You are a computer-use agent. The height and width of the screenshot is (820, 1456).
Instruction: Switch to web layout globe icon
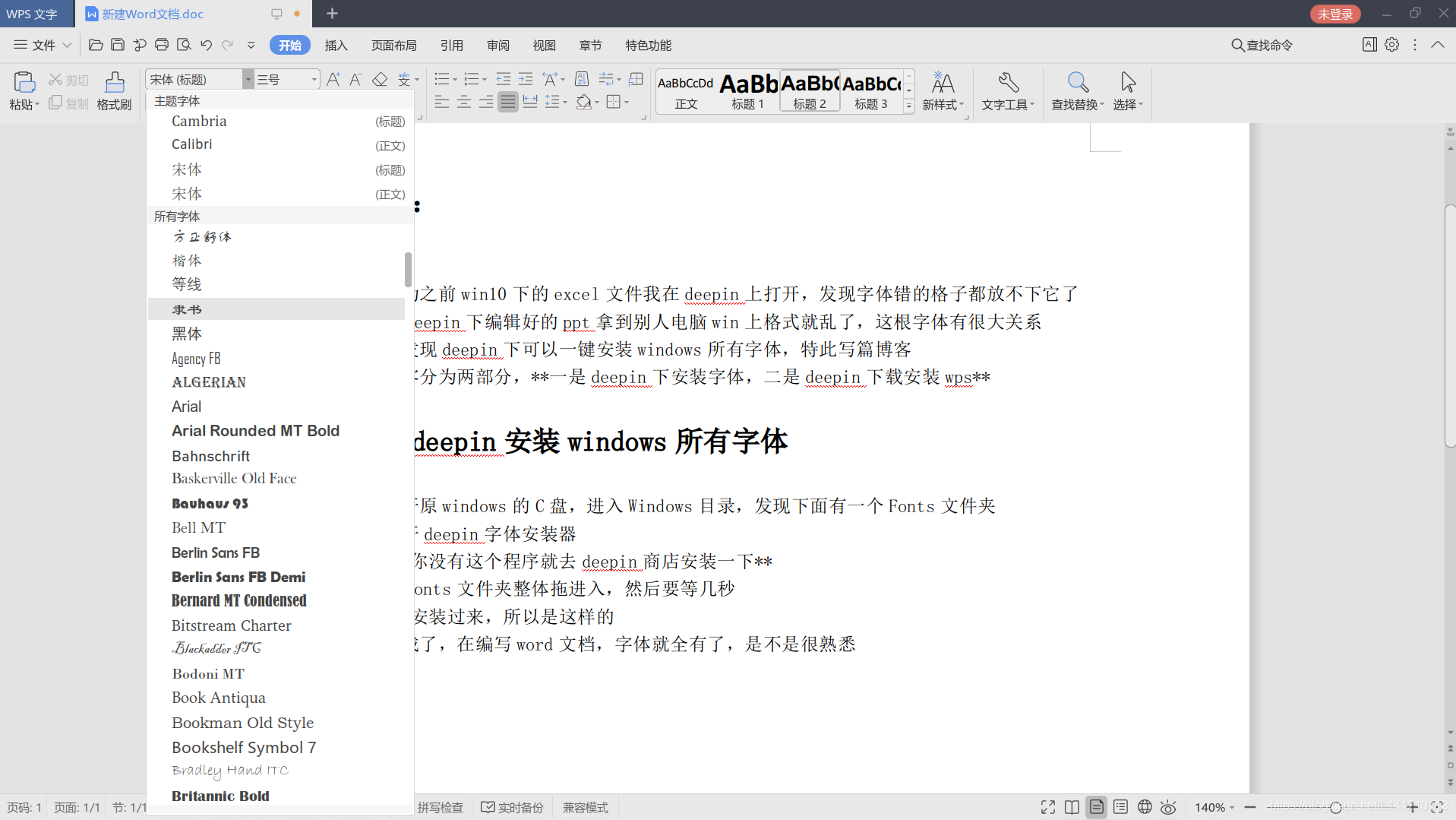pos(1145,807)
